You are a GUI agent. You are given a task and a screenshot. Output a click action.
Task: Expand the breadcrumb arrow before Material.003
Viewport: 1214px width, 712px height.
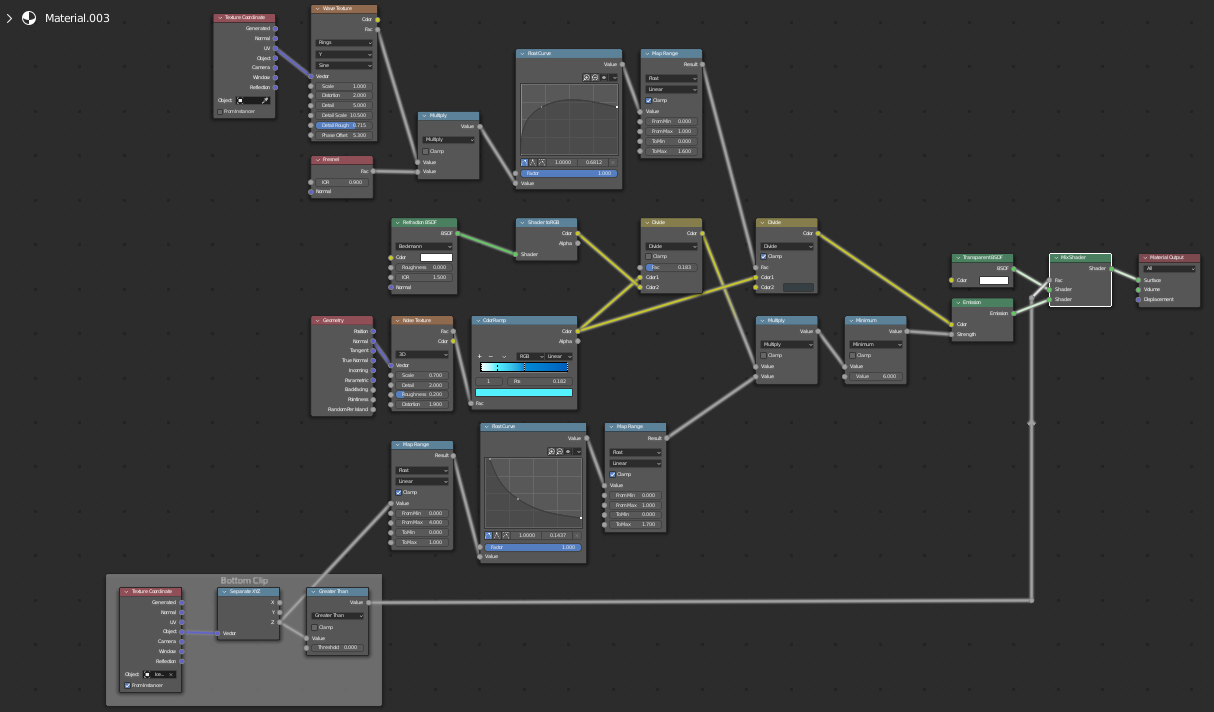tap(9, 18)
